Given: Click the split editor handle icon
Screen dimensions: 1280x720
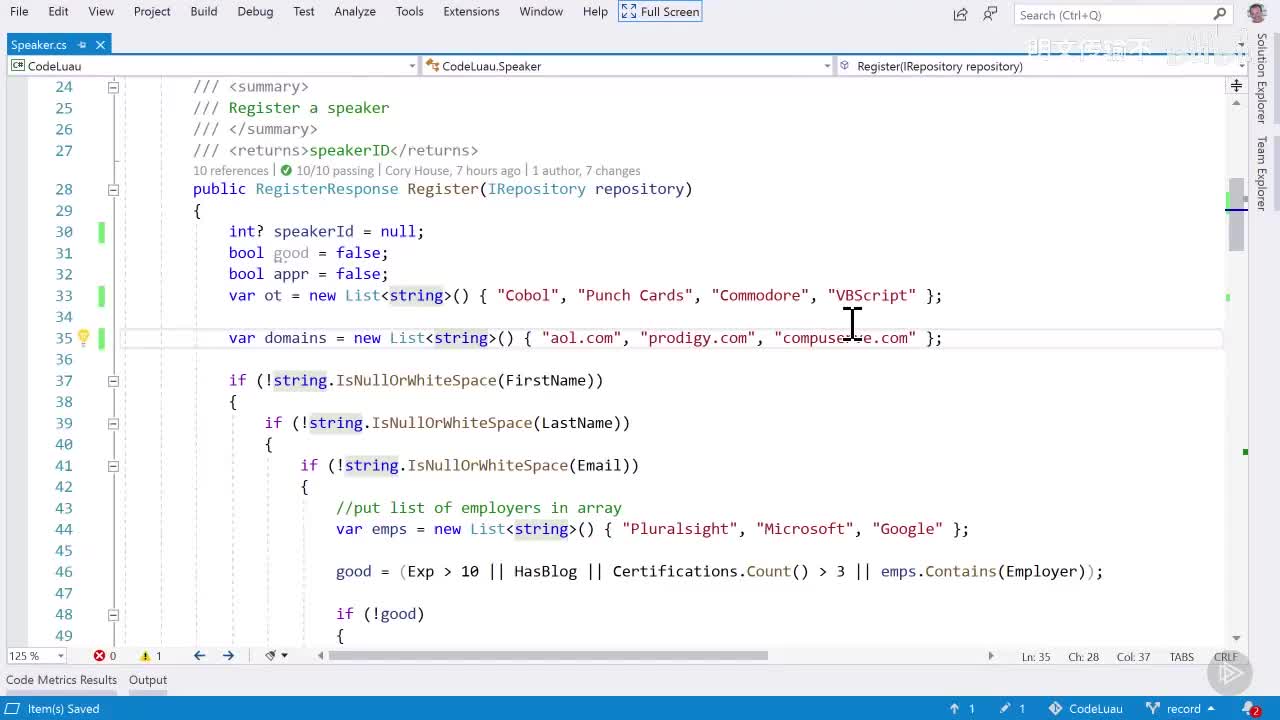Looking at the screenshot, I should (1236, 86).
